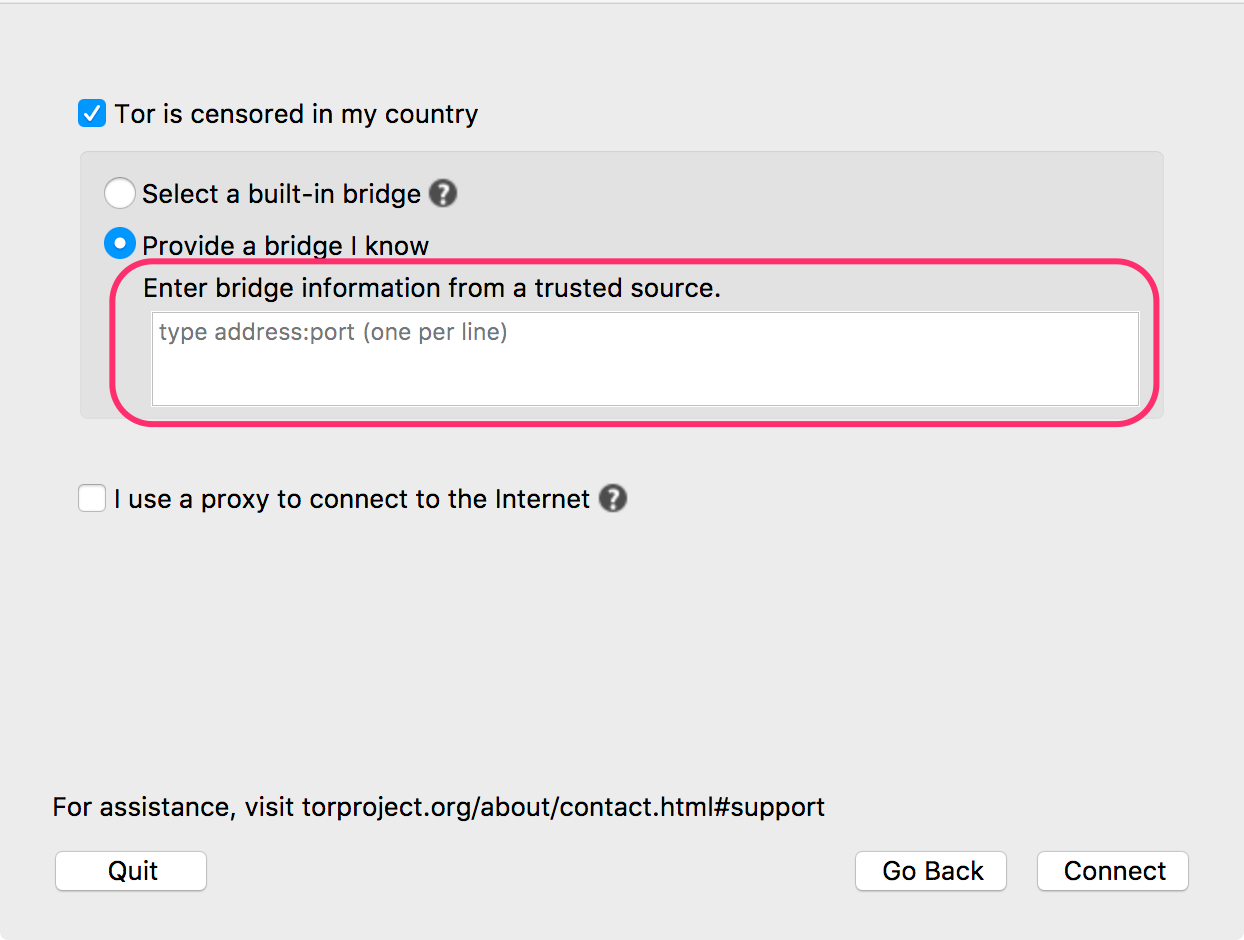
Task: Enable the I use a proxy checkbox
Action: [92, 498]
